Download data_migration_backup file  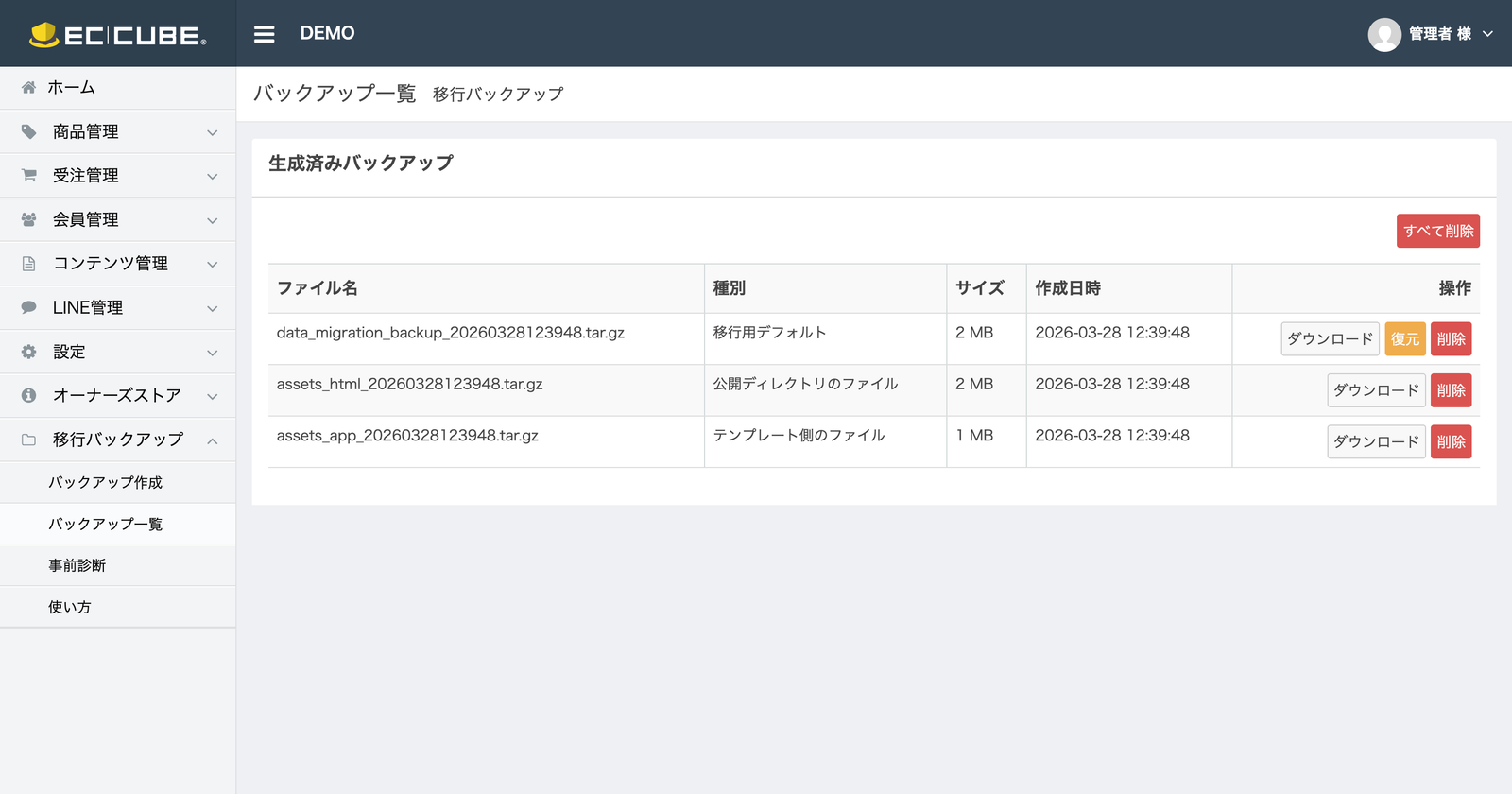[1331, 339]
